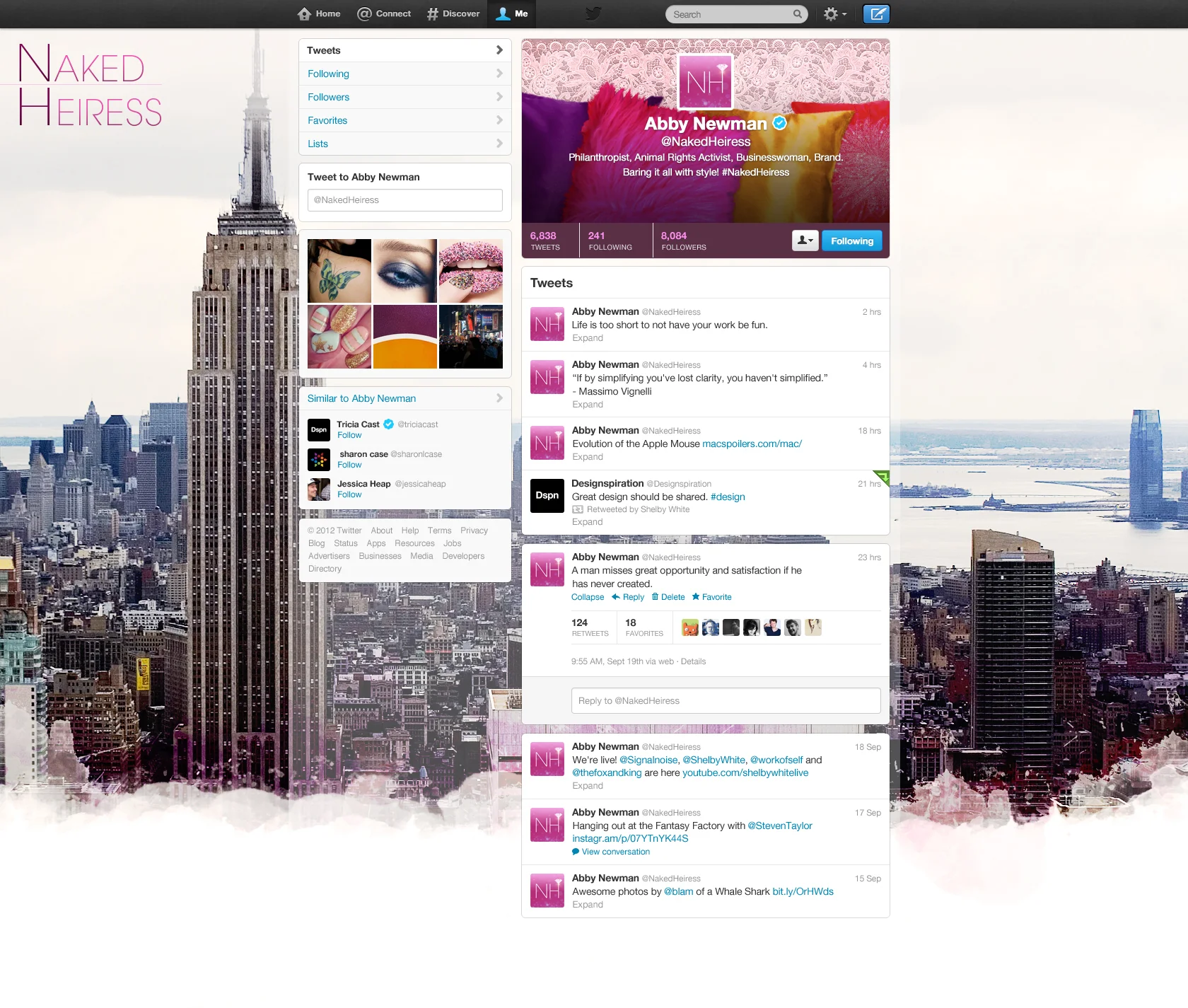Viewport: 1188px width, 1008px height.
Task: Open the city night photo thumbnail
Action: coord(471,337)
